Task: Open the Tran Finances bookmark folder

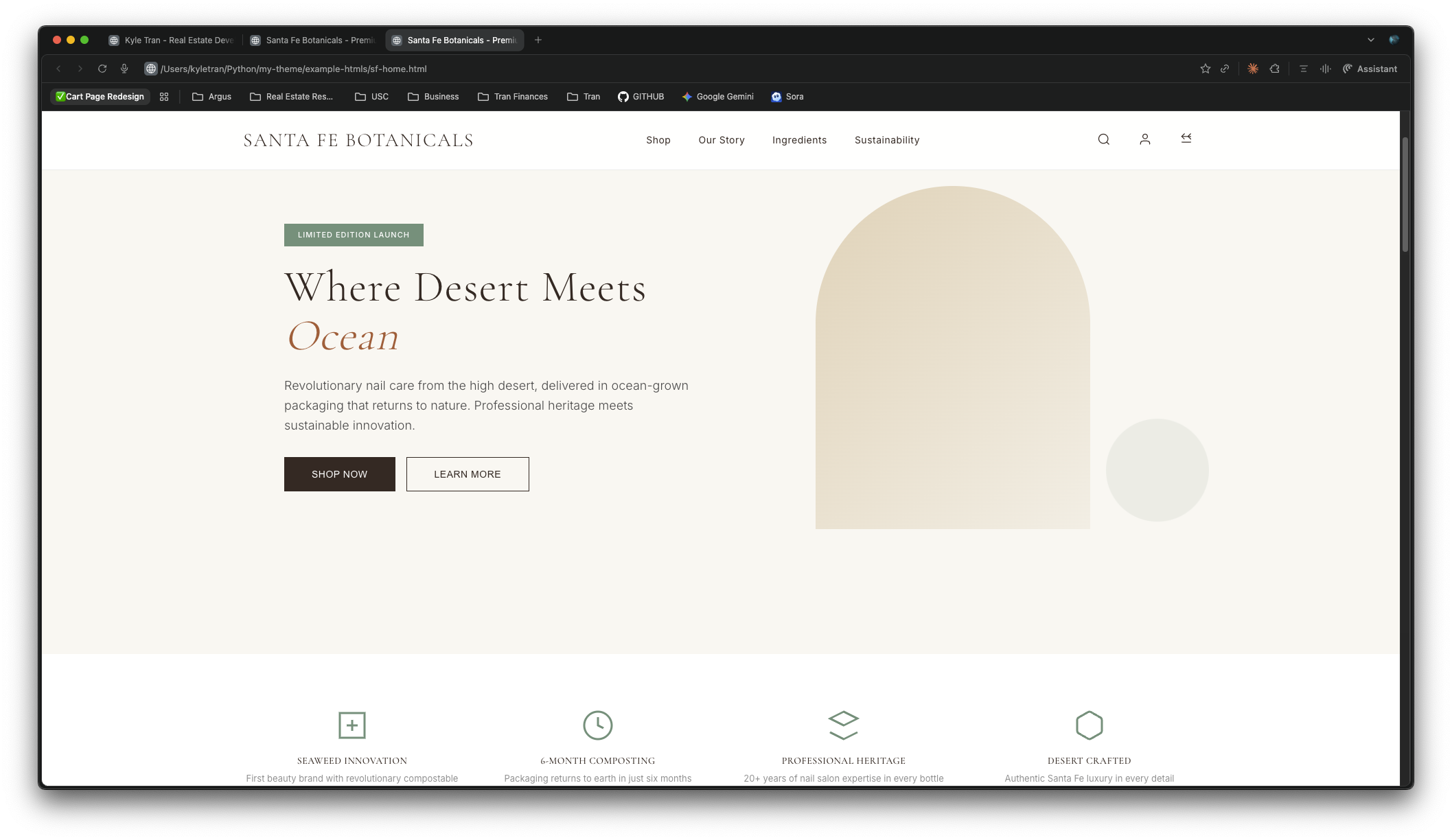Action: (512, 97)
